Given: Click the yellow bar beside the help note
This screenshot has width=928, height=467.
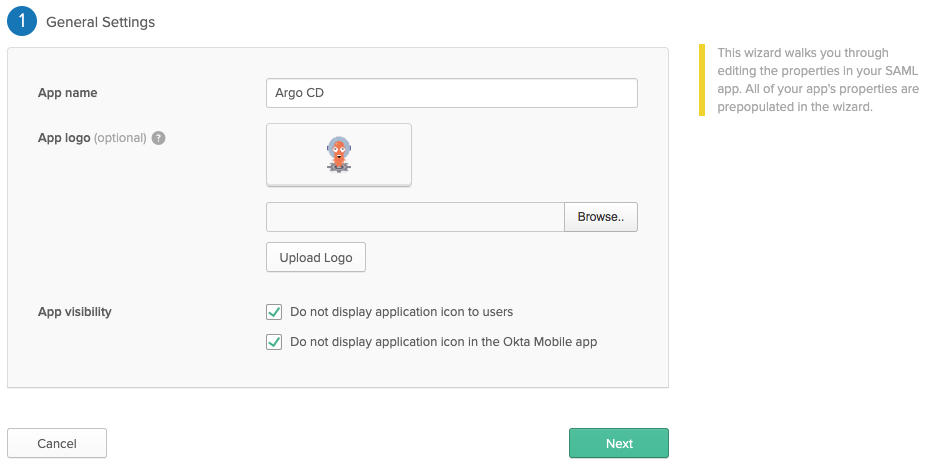Looking at the screenshot, I should (x=702, y=80).
